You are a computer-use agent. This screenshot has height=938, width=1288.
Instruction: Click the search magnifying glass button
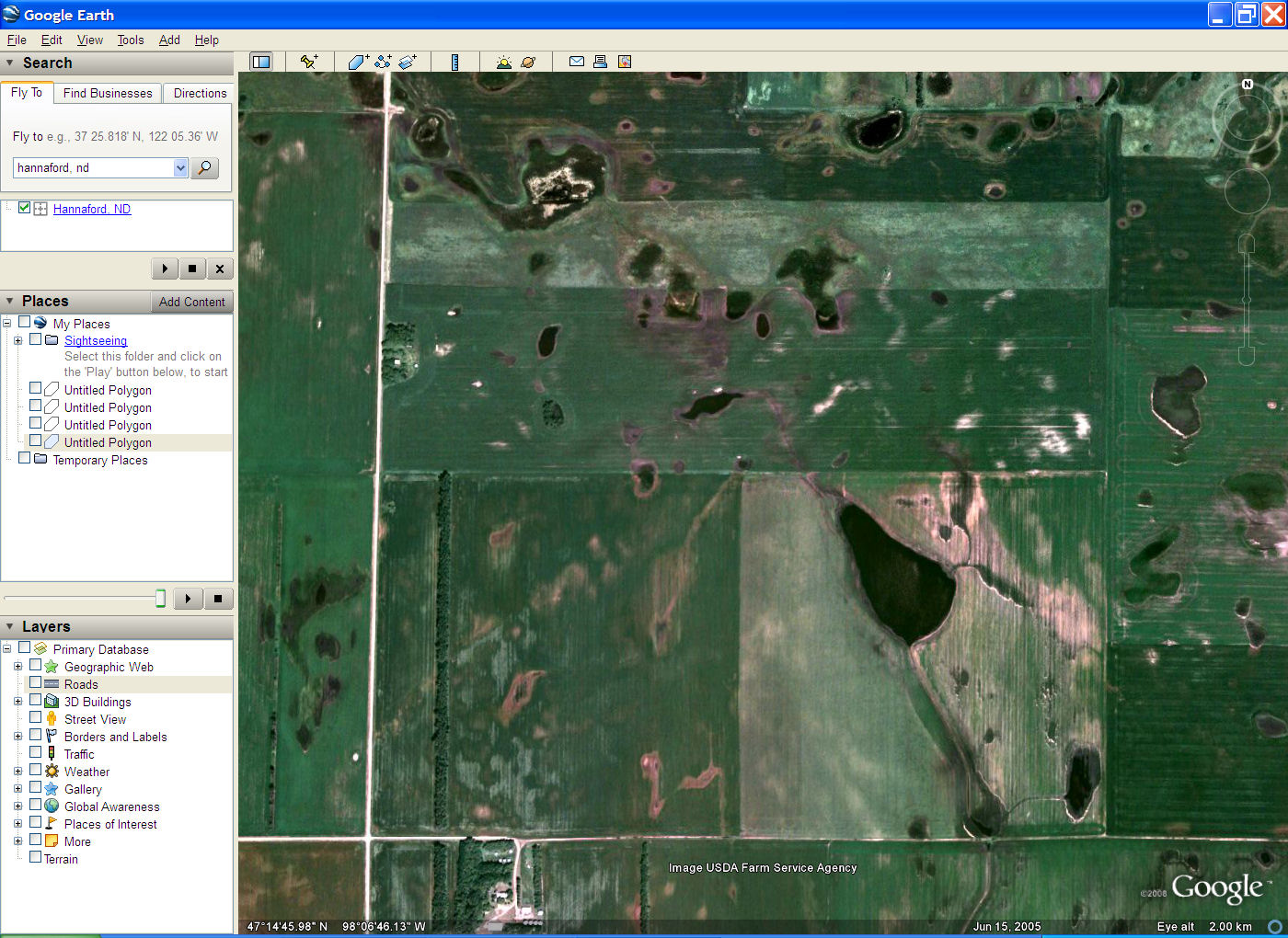pyautogui.click(x=205, y=167)
